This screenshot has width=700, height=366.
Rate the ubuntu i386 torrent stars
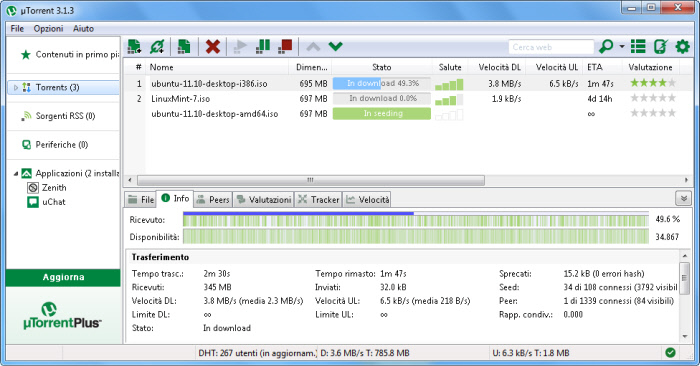[x=653, y=83]
